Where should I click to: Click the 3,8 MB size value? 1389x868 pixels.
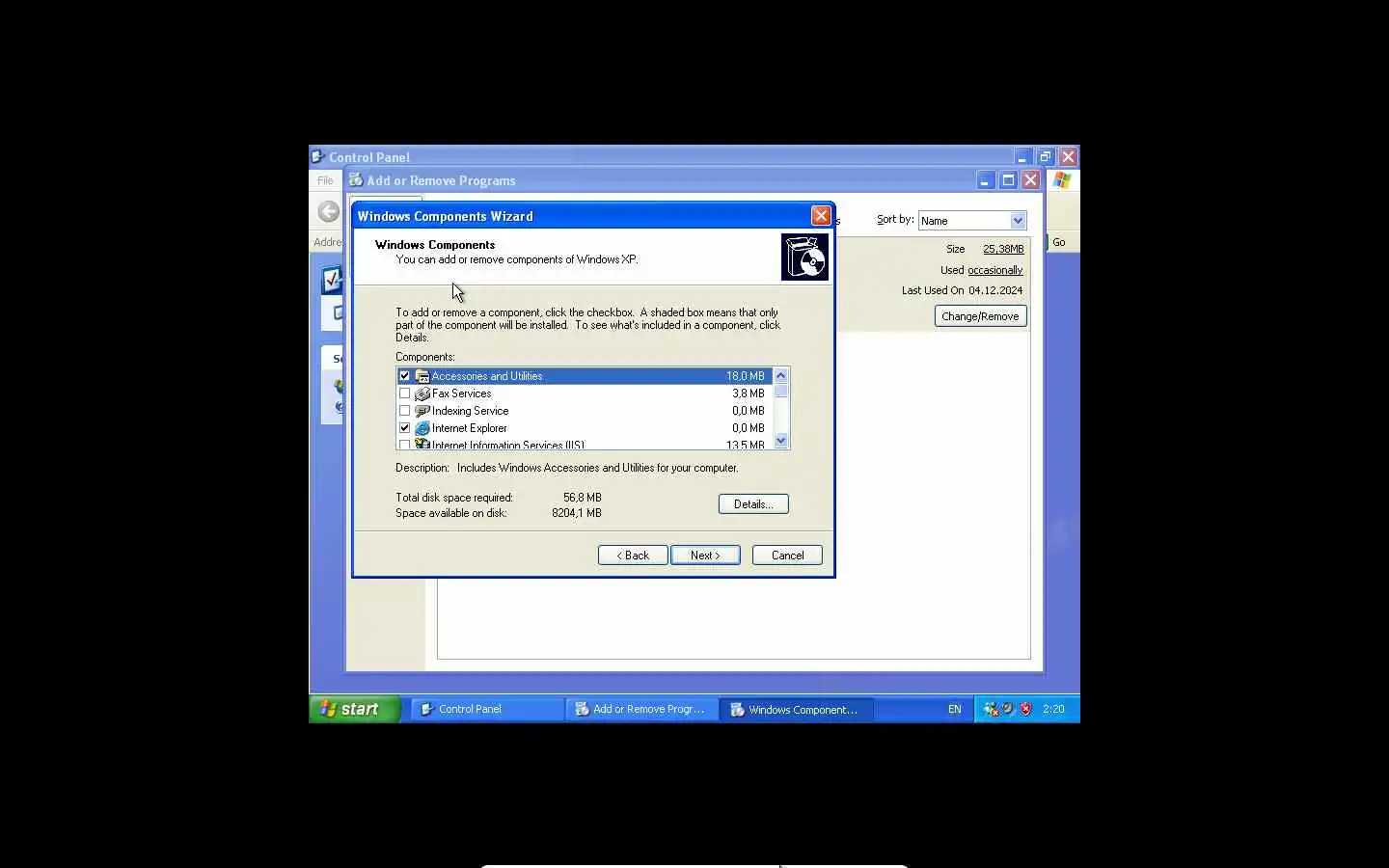coord(748,393)
